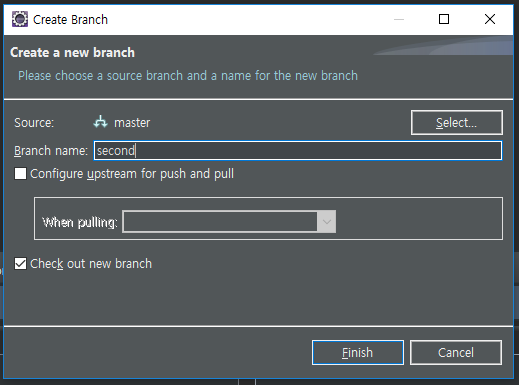
Task: Maximize the Create Branch window
Action: tap(444, 19)
